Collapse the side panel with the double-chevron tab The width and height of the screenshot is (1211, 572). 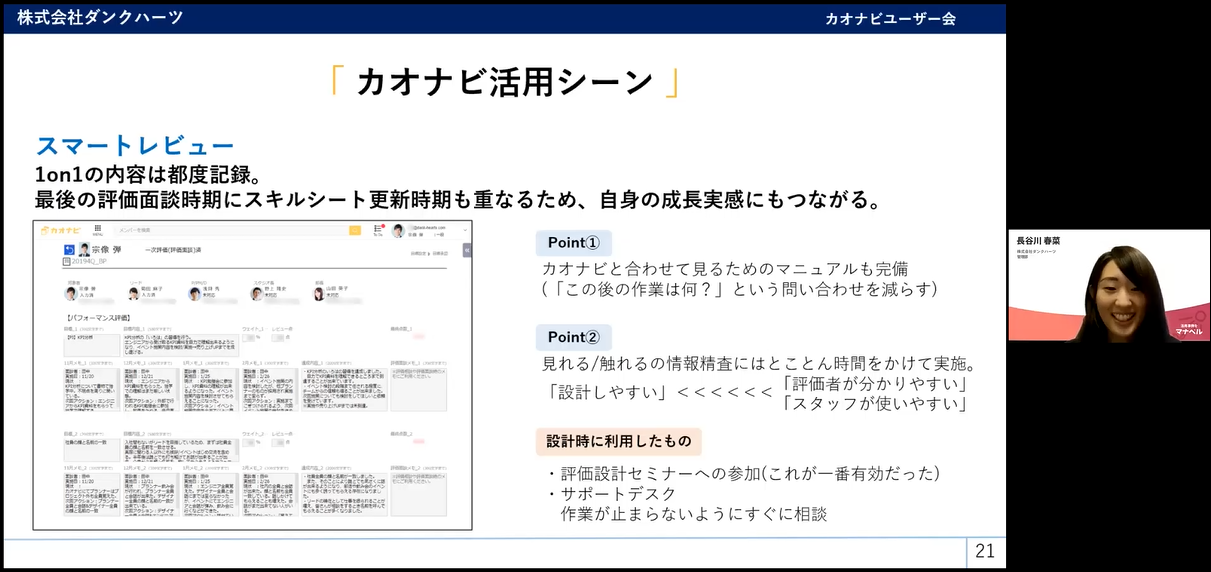pyautogui.click(x=467, y=250)
